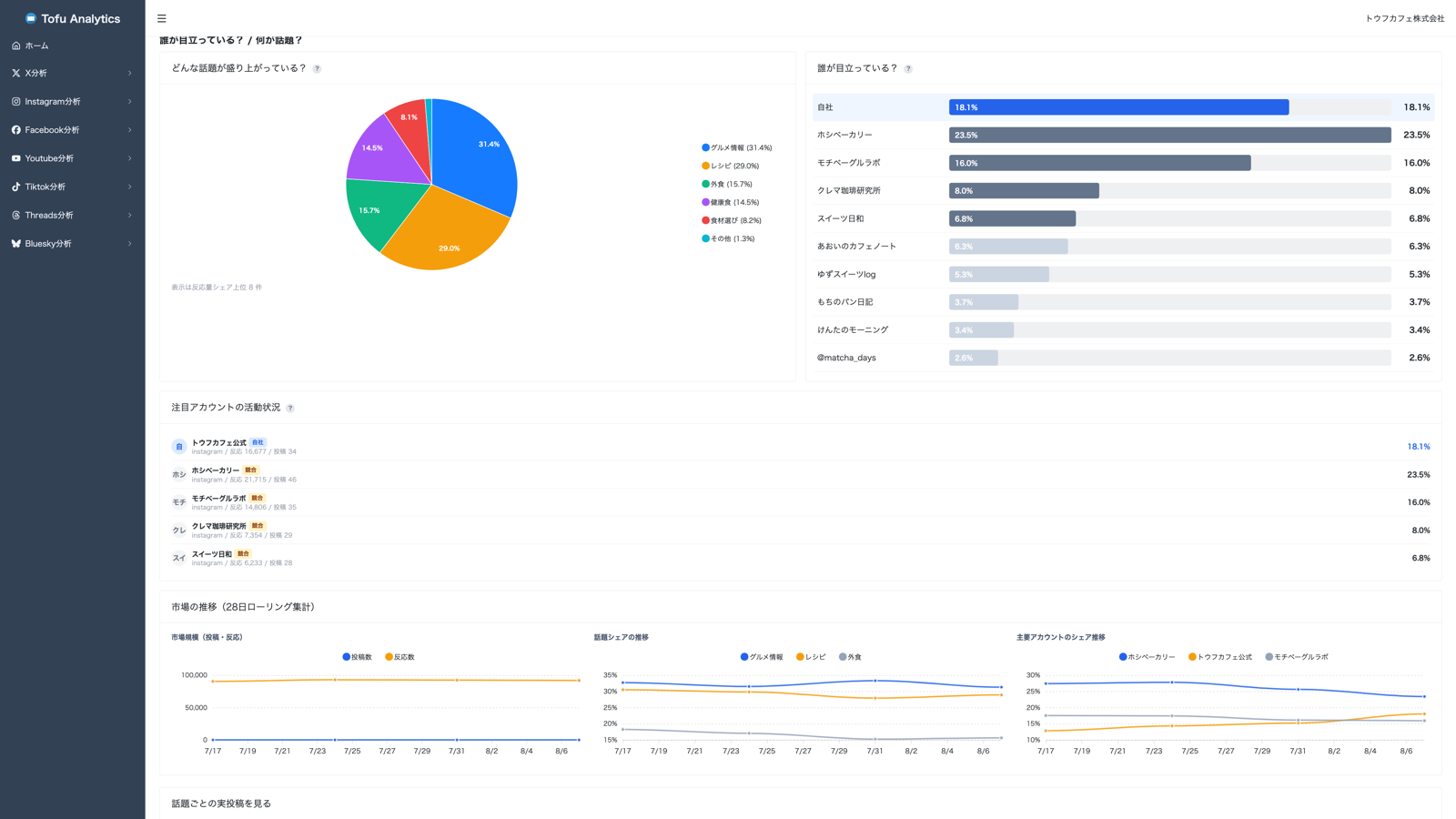Select @matcha_days row
Screen dimensions: 1456x819
(1124, 358)
